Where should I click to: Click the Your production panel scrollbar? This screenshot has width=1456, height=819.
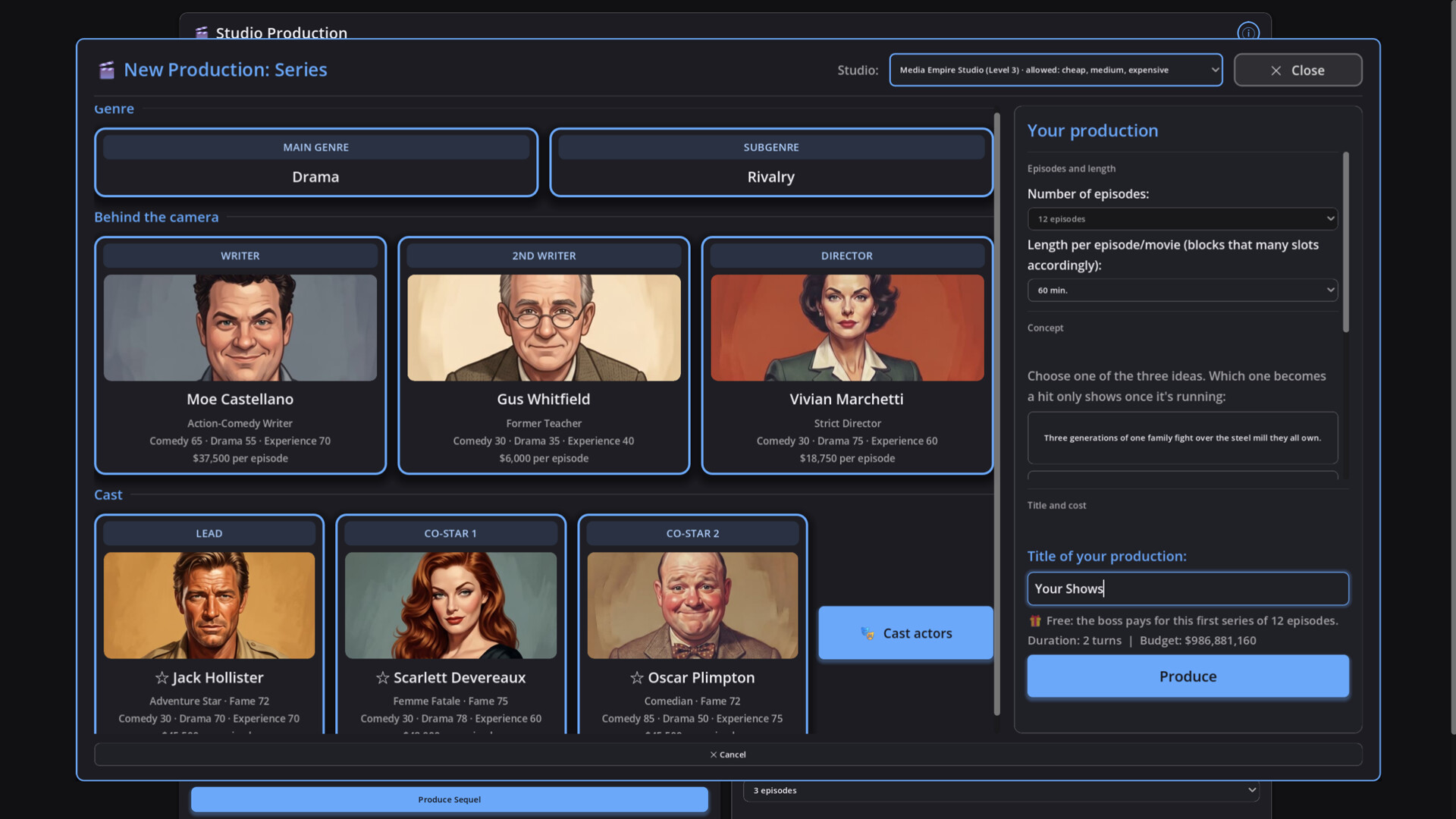1346,243
